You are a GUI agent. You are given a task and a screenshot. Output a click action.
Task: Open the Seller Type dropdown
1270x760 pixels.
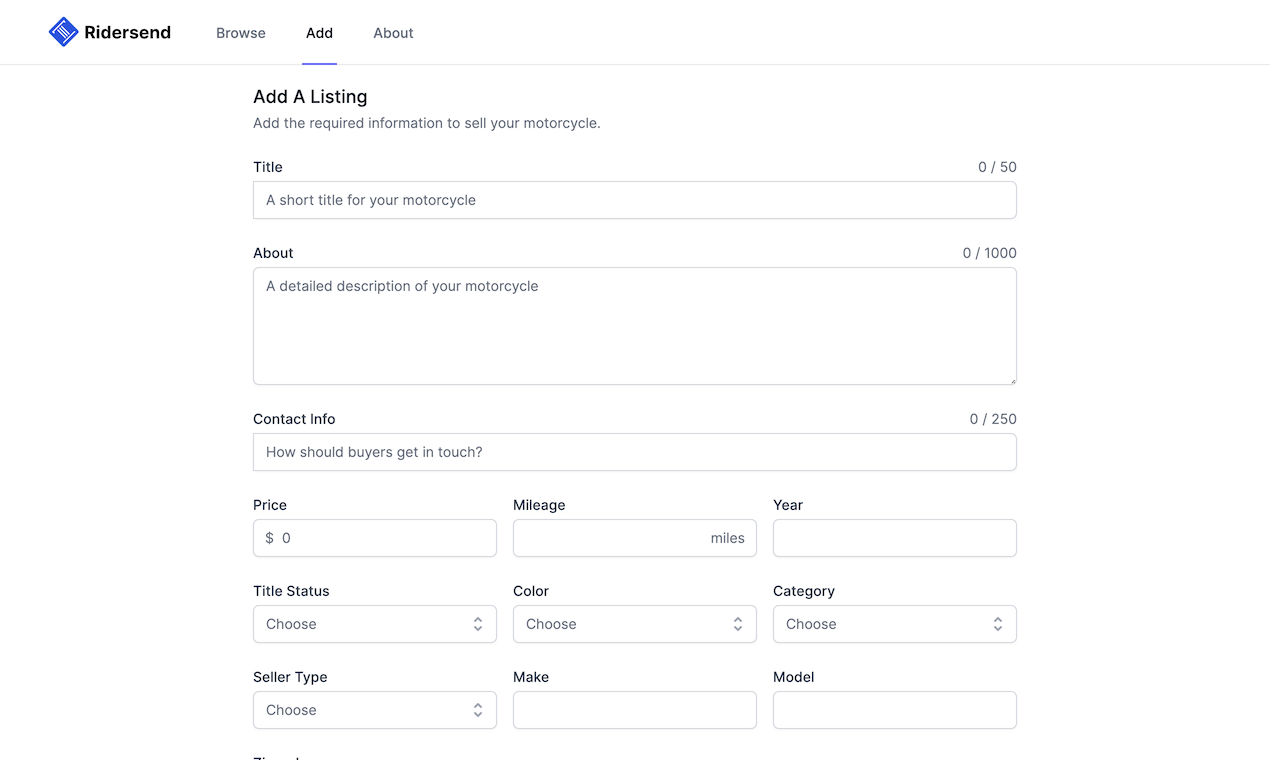coord(375,710)
